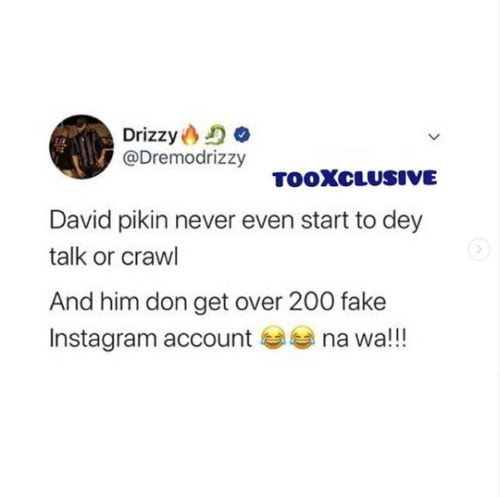500x497 pixels.
Task: Click the green dragon emoji in name
Action: coord(217,136)
